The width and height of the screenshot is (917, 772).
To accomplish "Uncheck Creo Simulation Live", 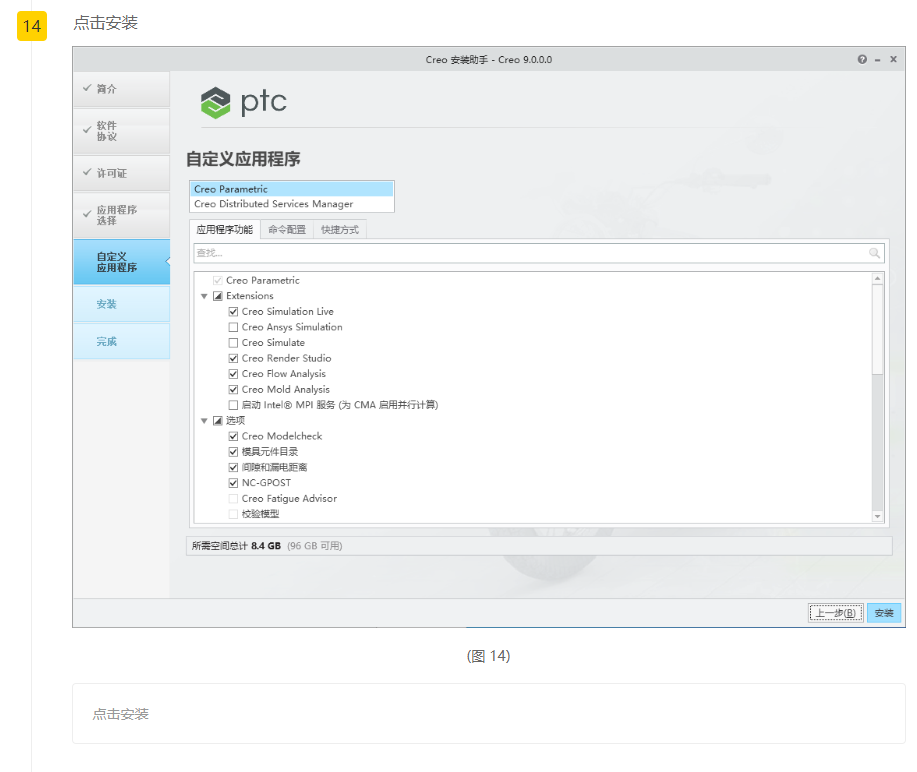I will (x=233, y=312).
